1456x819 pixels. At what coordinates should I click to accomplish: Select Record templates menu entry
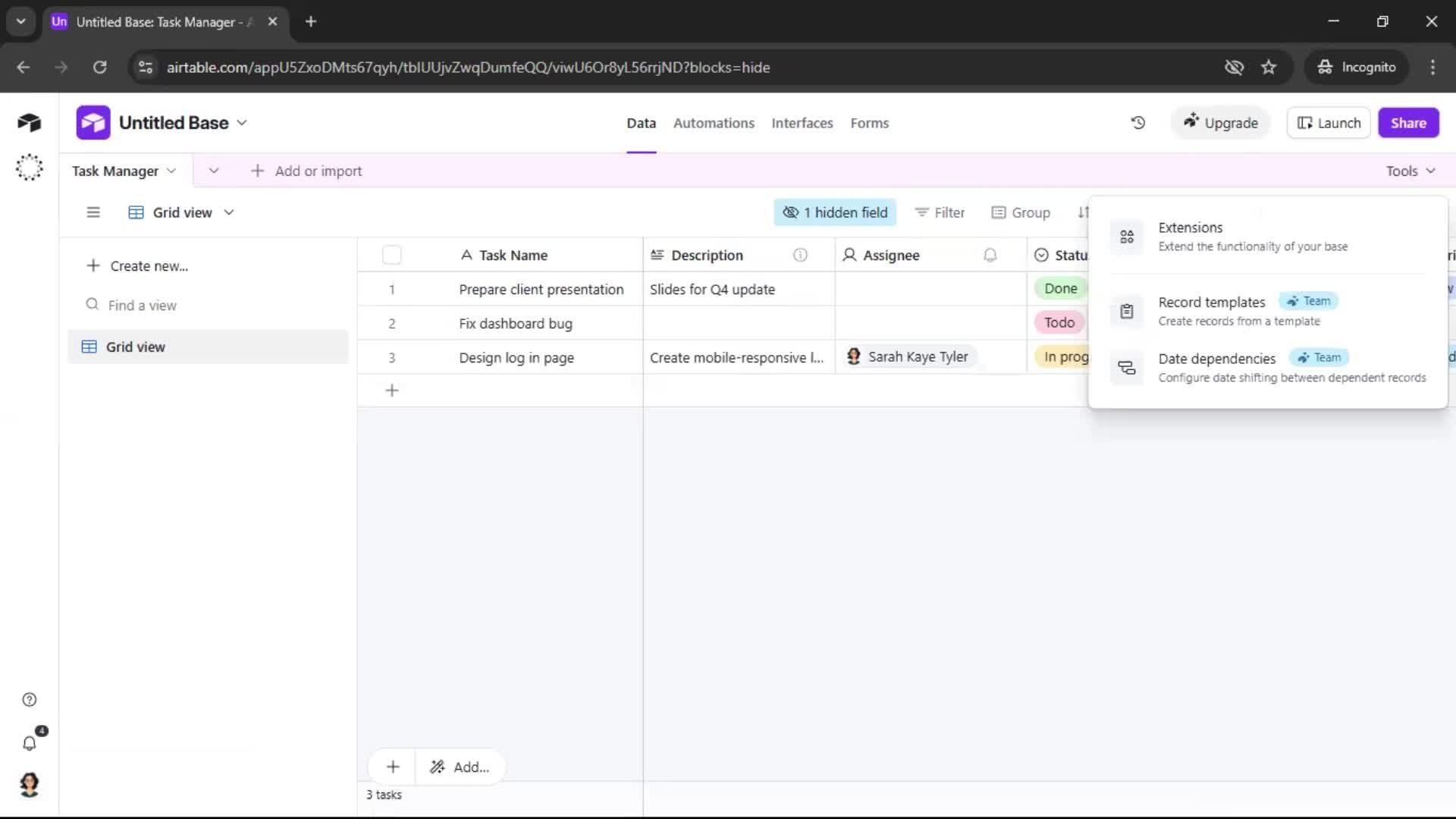(x=1268, y=312)
